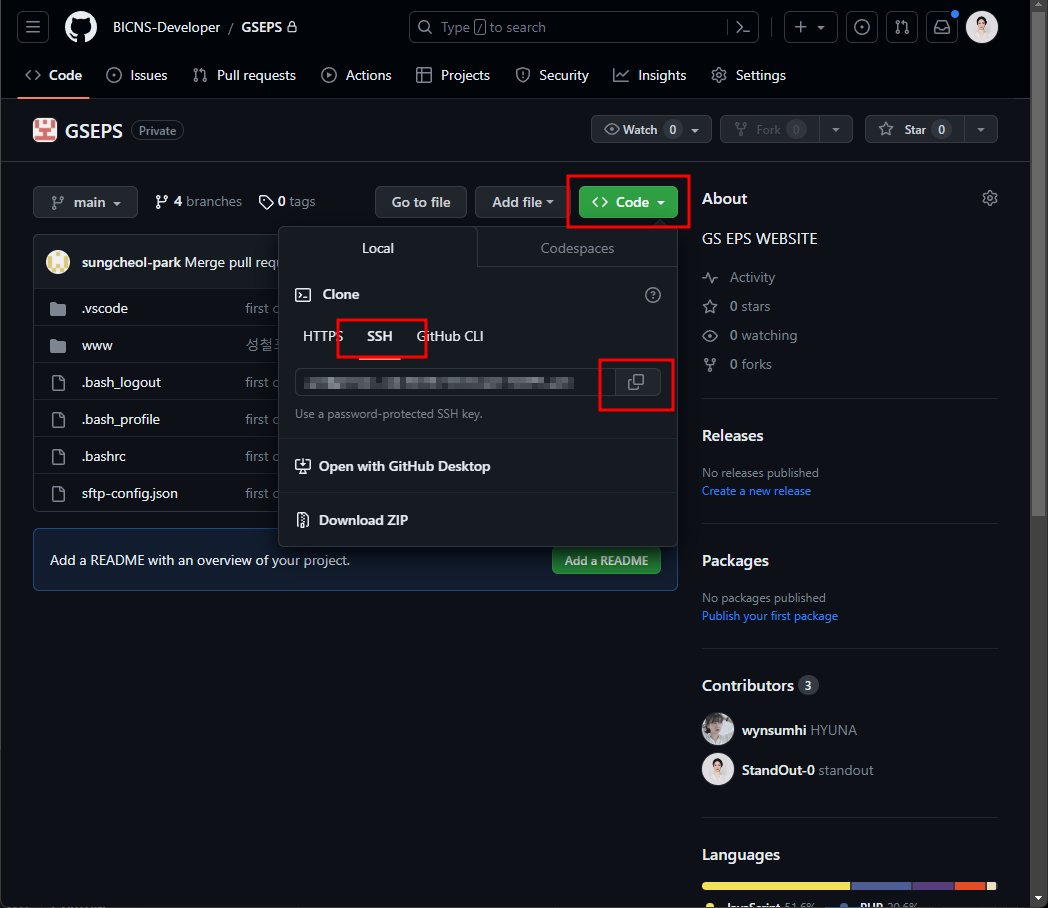Open the create new plus dropdown
The image size is (1048, 908).
pyautogui.click(x=810, y=27)
